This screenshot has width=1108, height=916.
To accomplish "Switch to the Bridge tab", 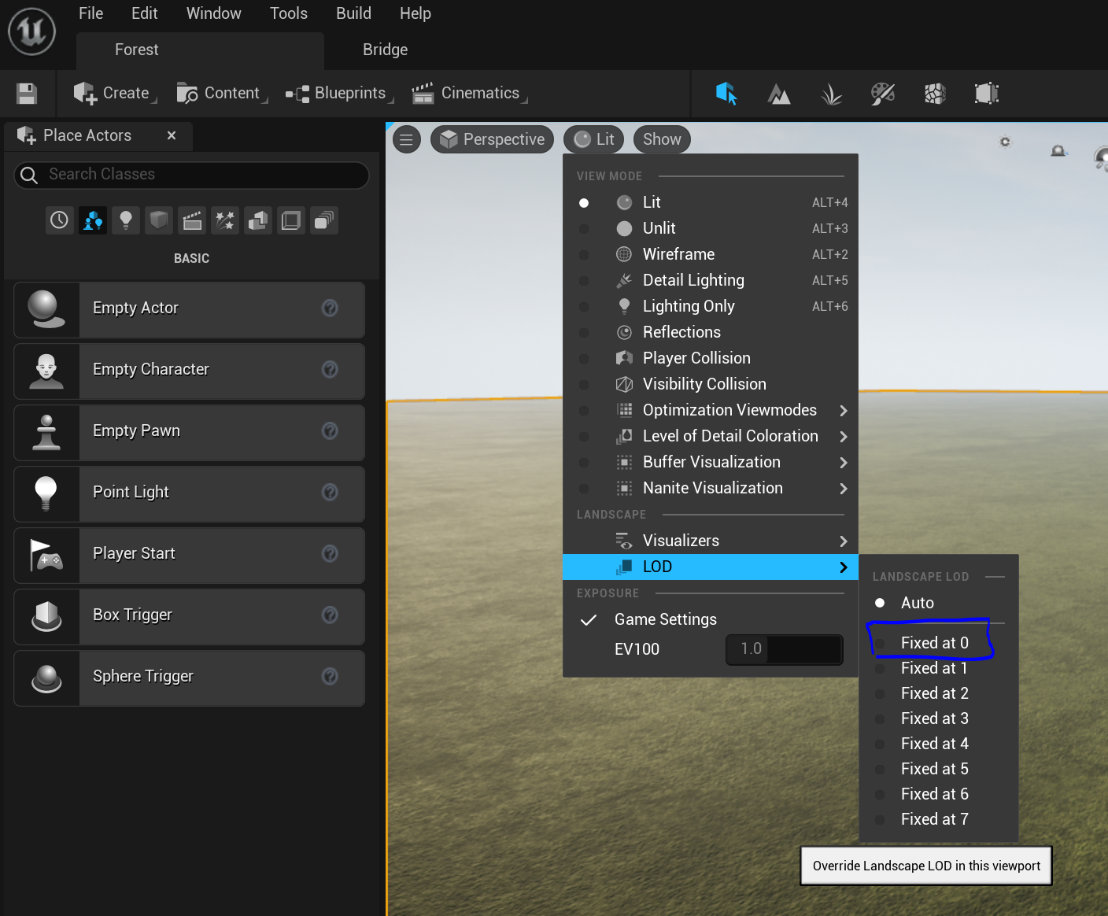I will (x=384, y=49).
